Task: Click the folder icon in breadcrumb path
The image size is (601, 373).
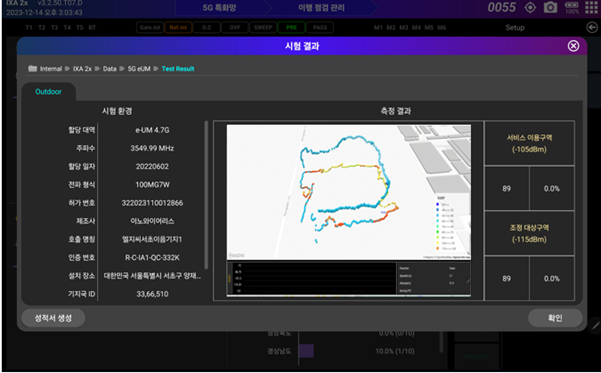Action: (33, 69)
